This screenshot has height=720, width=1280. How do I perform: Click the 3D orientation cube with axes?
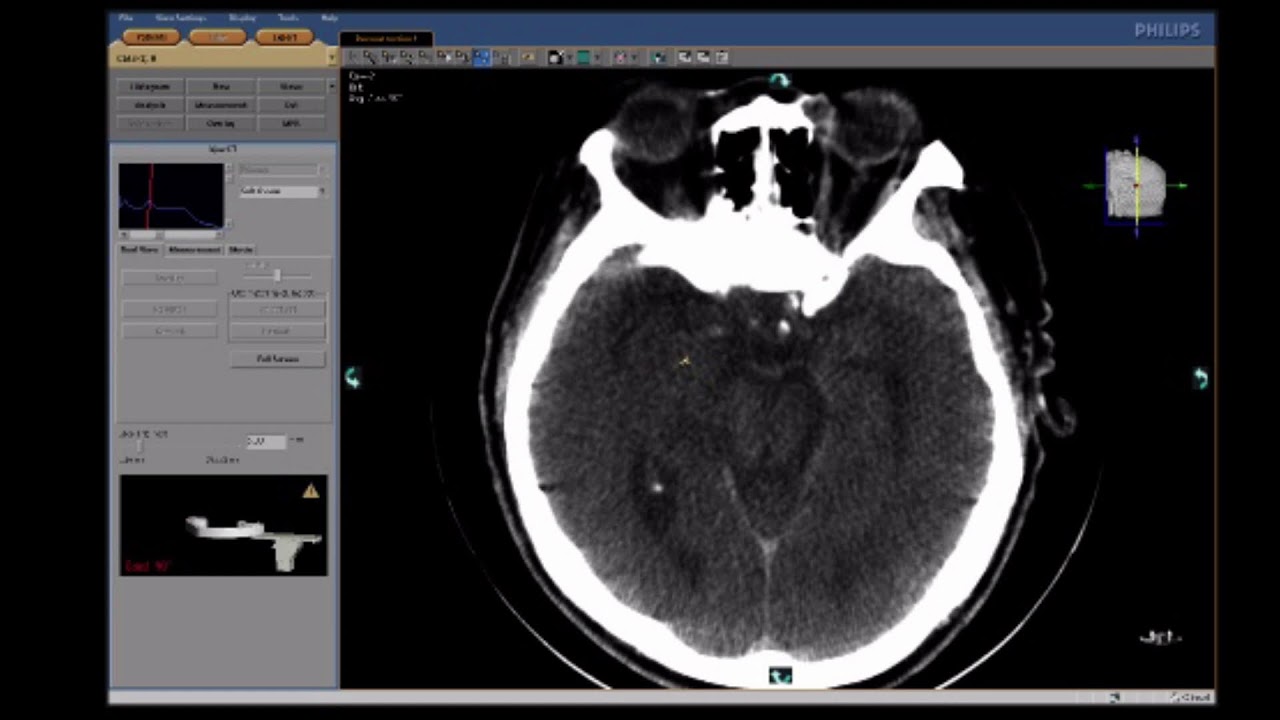(1136, 186)
